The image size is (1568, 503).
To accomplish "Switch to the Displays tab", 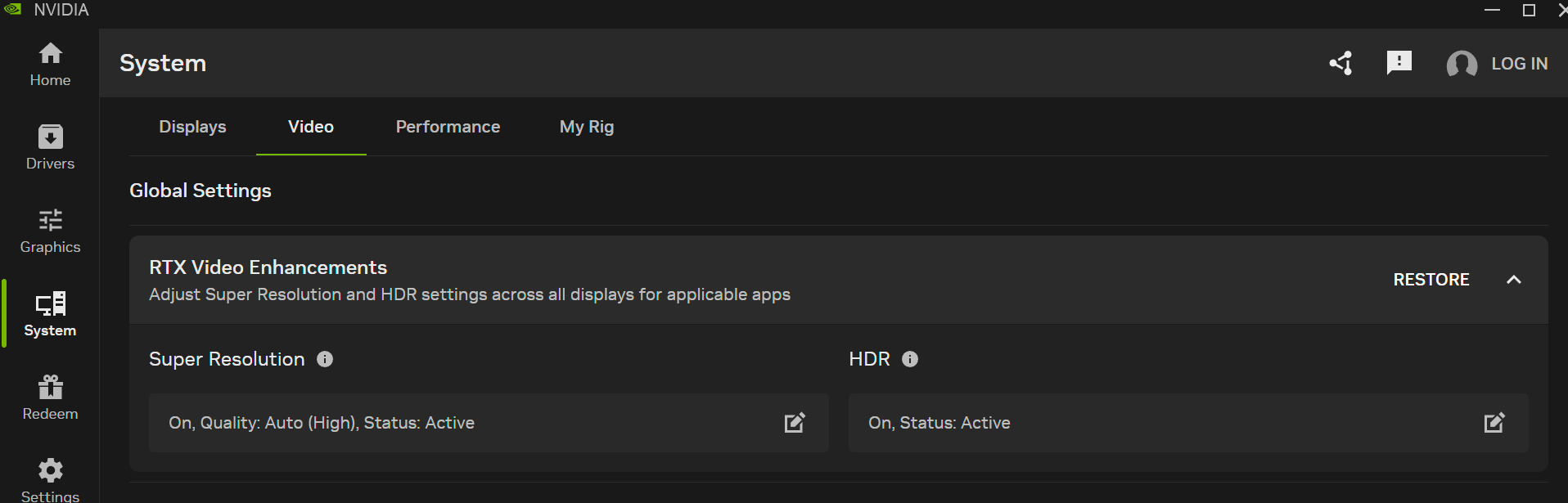I will tap(192, 127).
